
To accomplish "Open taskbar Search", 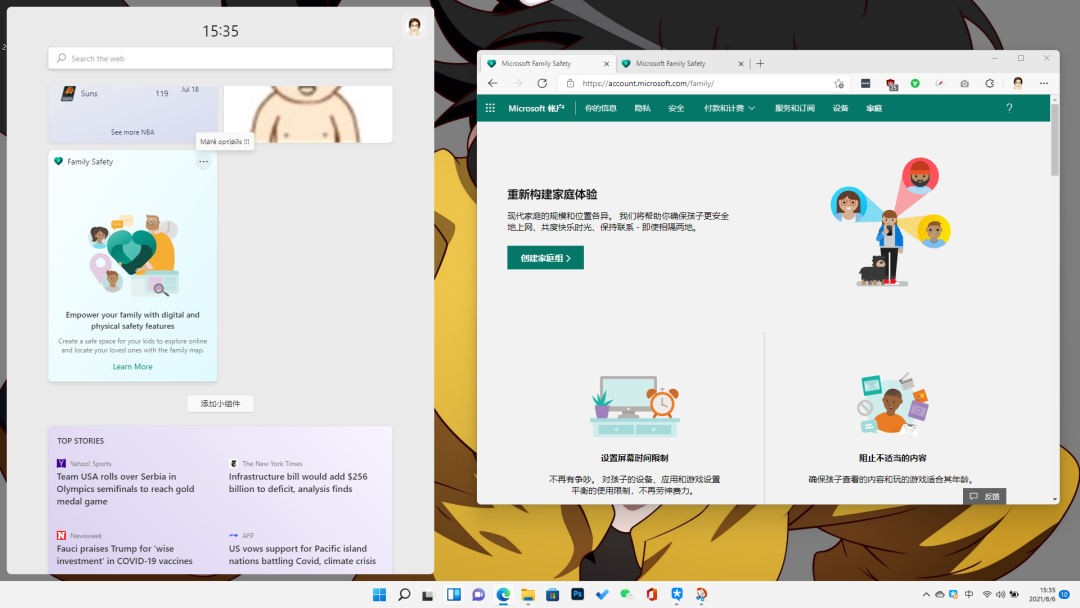I will (404, 594).
